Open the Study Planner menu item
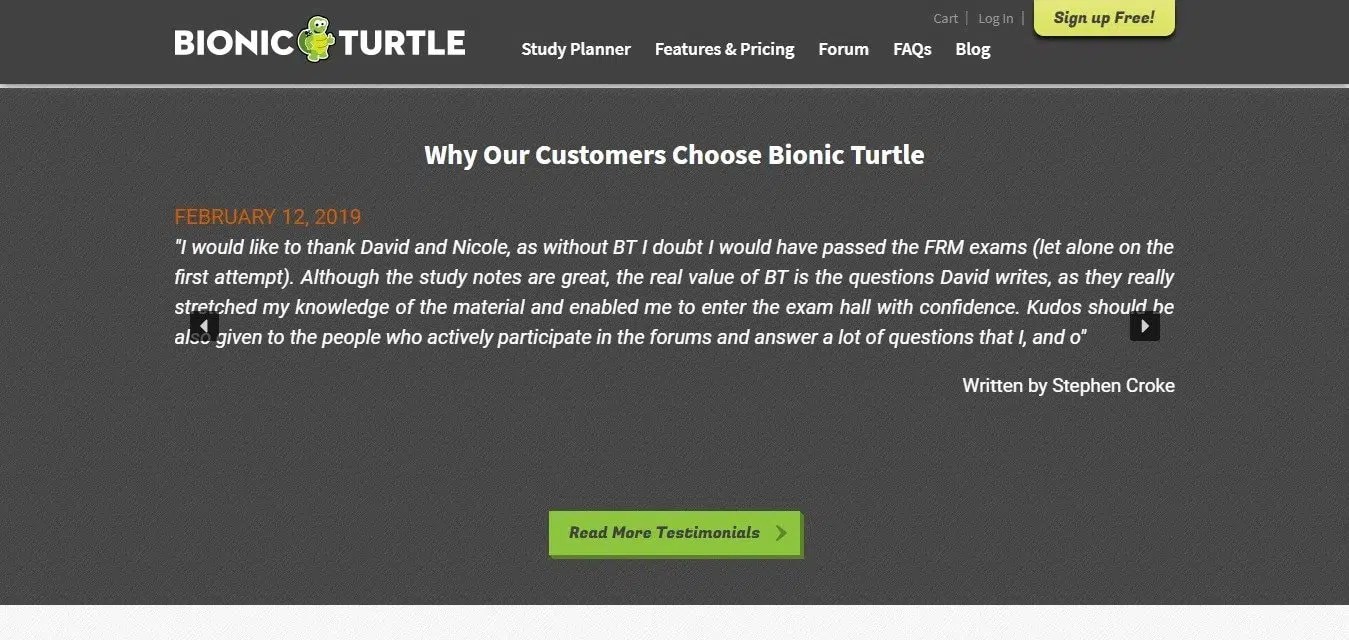The width and height of the screenshot is (1349, 640). (x=576, y=49)
